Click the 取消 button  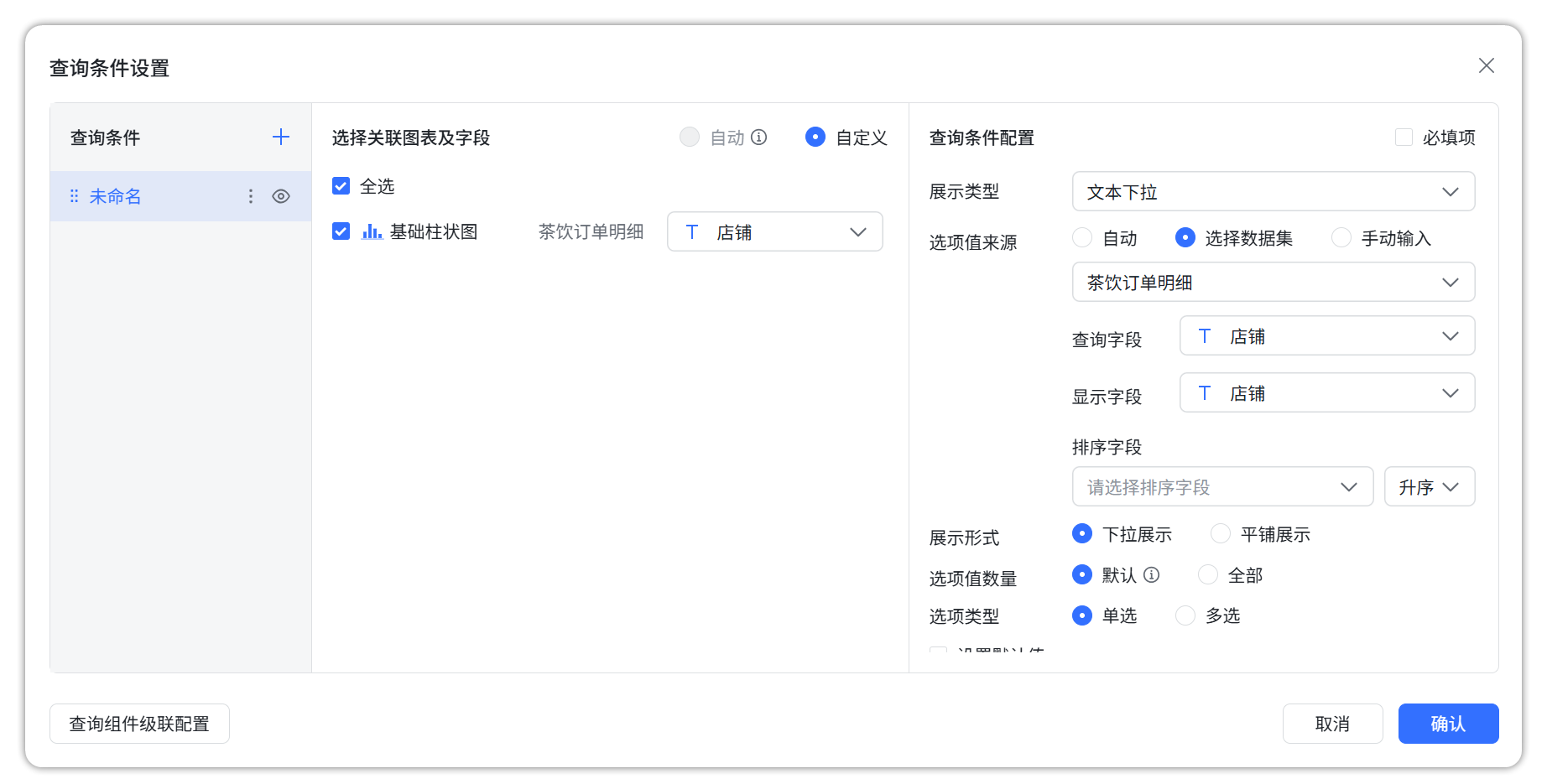coord(1332,723)
